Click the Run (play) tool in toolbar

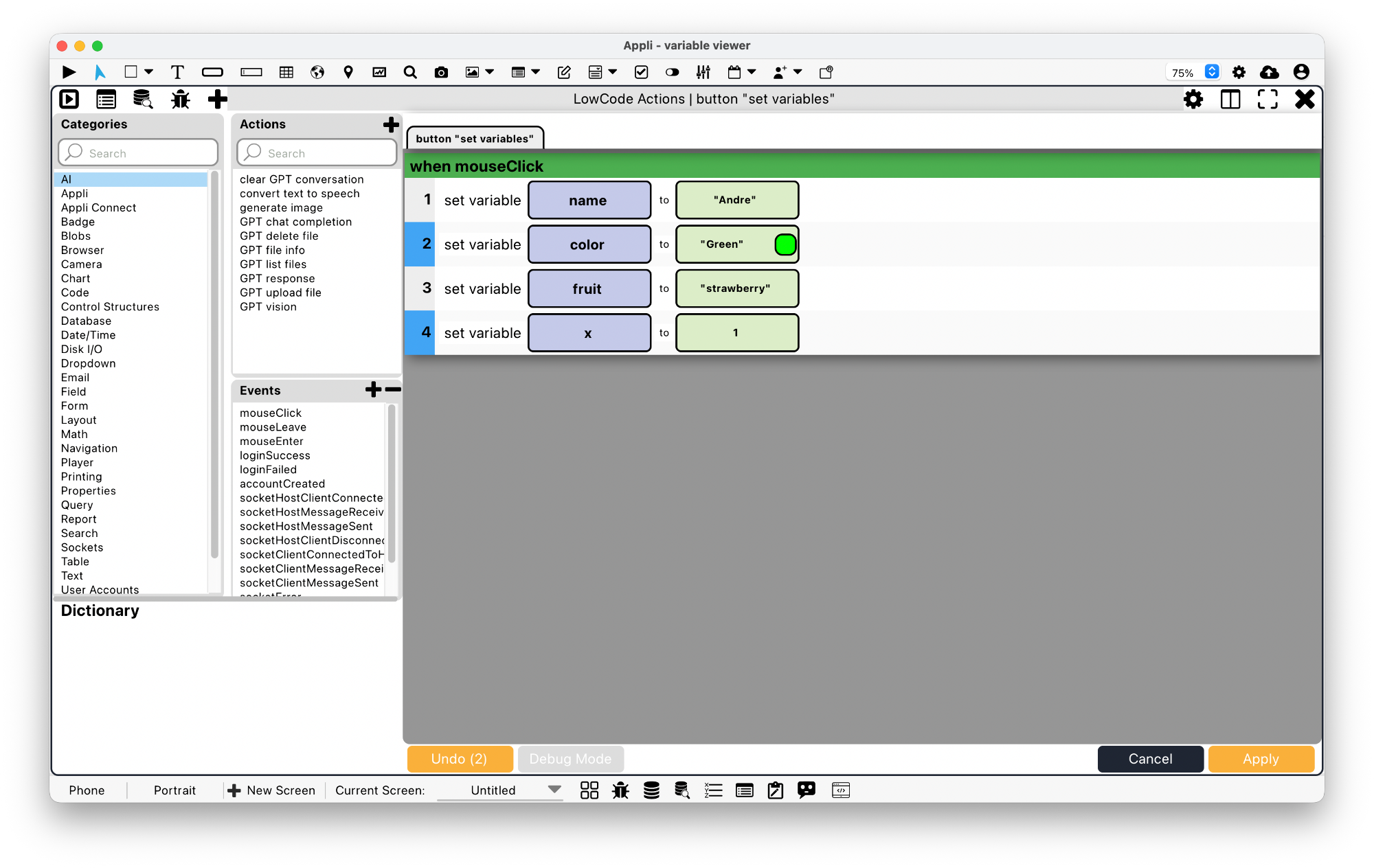[69, 72]
